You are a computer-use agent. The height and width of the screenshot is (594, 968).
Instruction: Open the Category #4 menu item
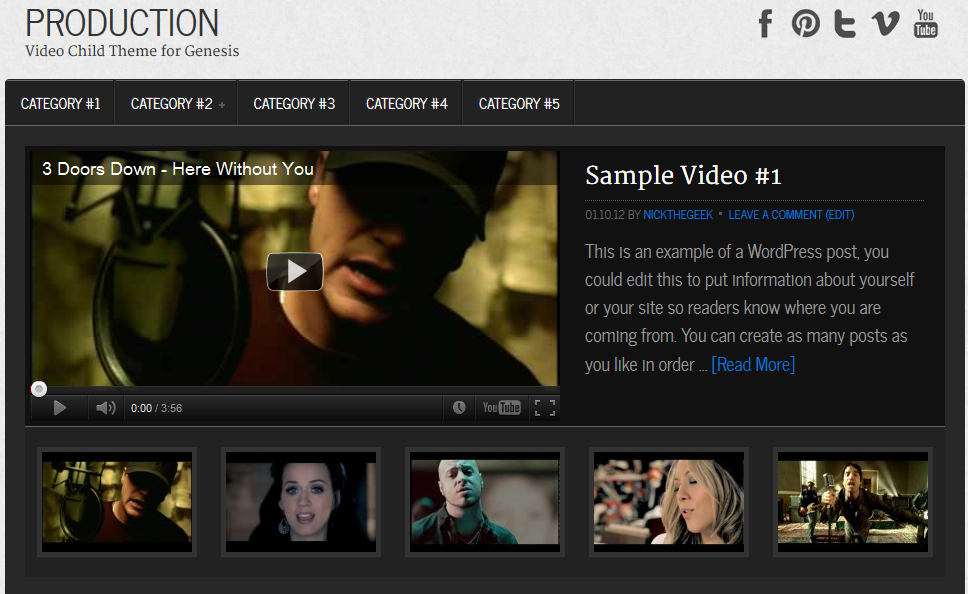coord(406,104)
